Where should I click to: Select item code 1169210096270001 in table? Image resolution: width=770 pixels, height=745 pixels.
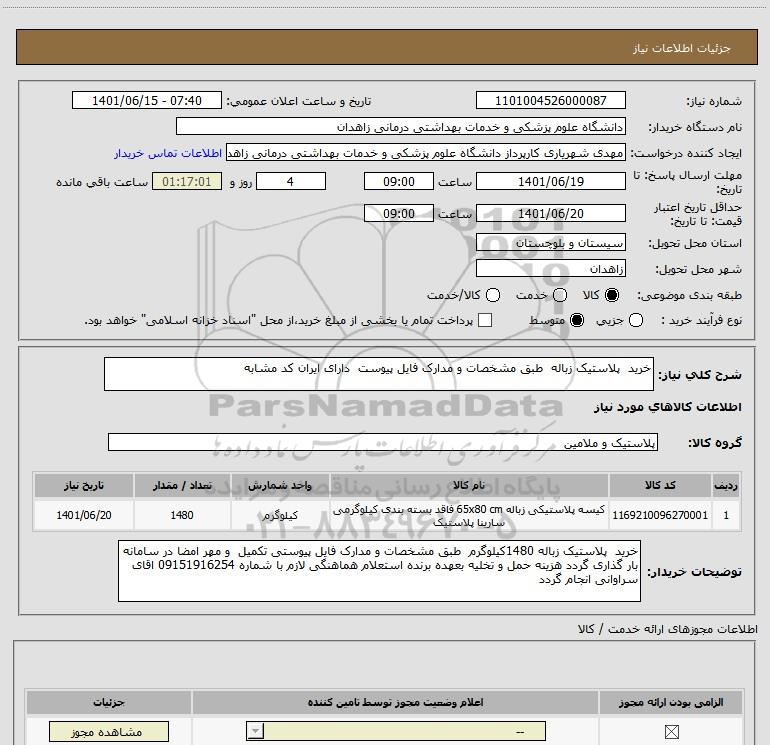663,516
